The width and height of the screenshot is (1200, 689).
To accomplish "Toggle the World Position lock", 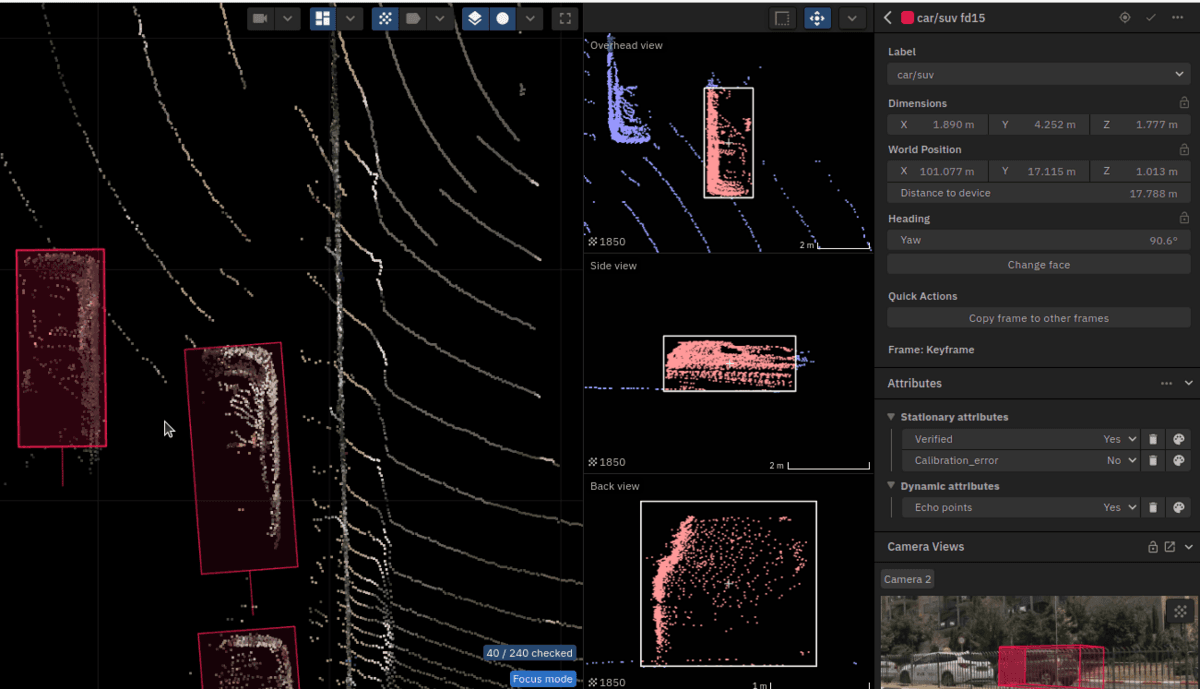I will point(1184,149).
